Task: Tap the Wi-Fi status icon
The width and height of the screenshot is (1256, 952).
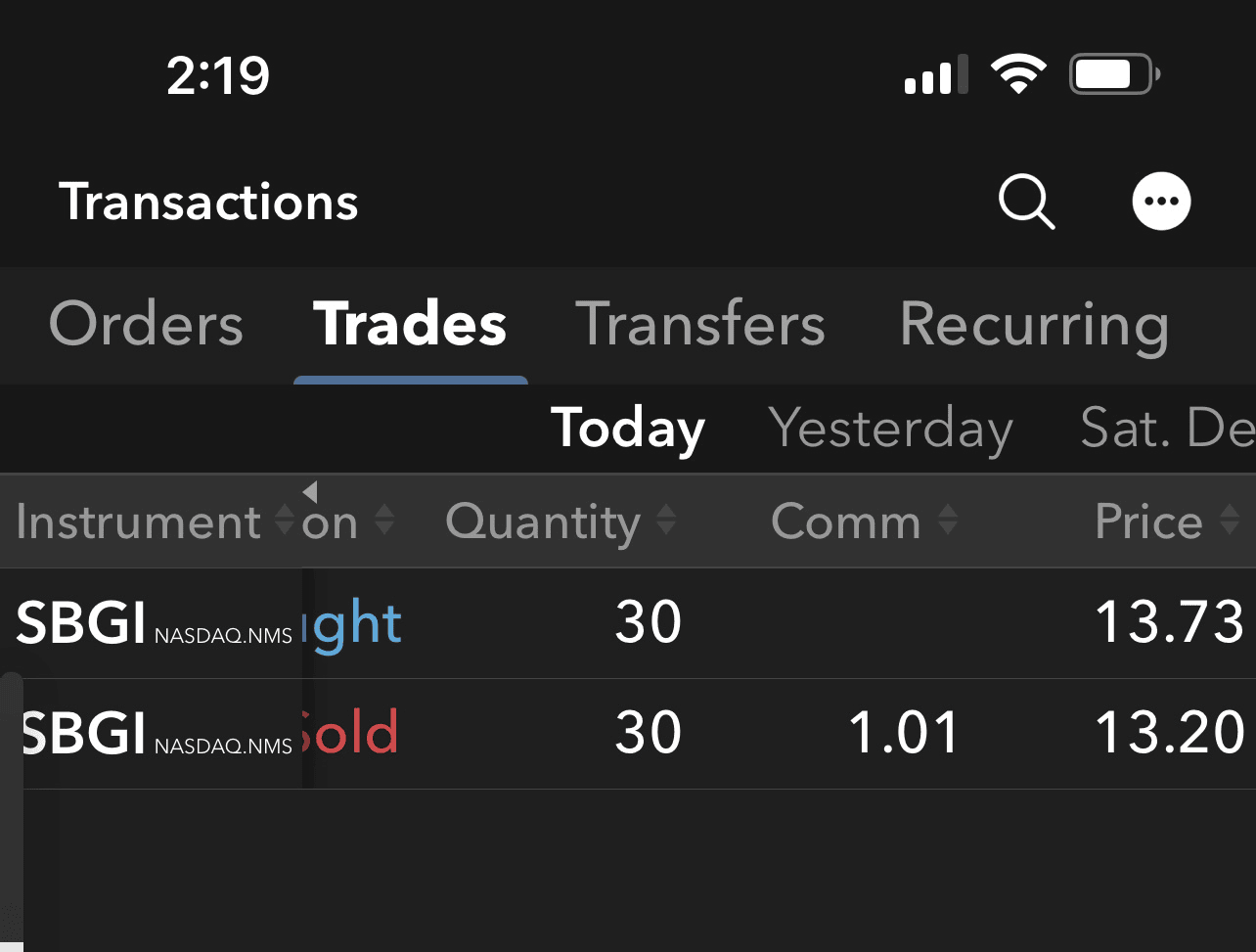Action: click(1018, 74)
